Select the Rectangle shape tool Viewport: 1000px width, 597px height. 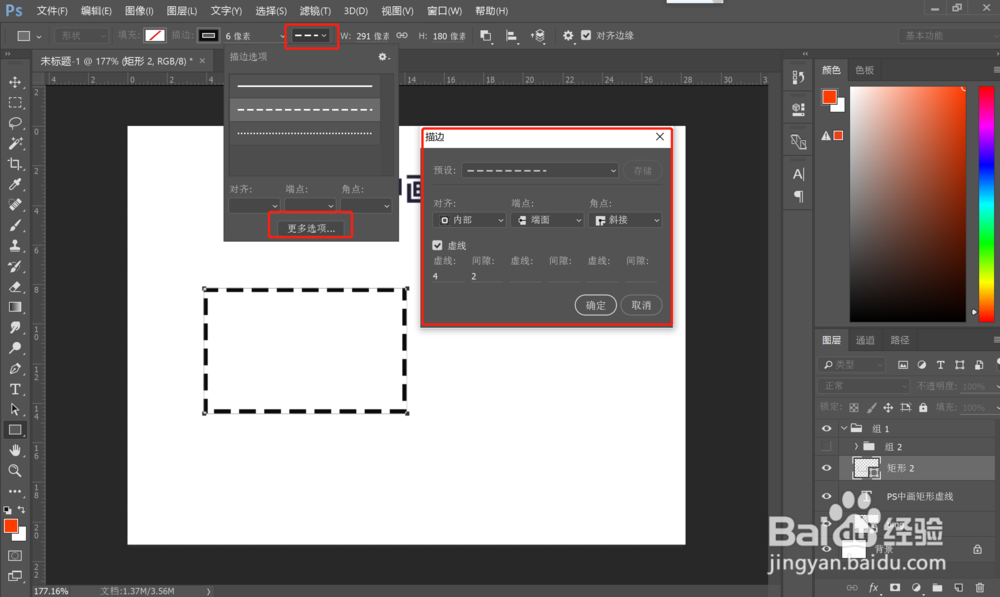[x=15, y=430]
